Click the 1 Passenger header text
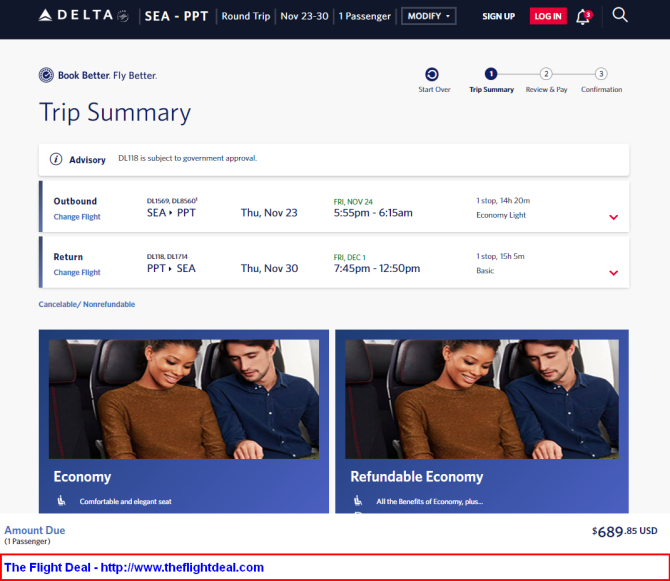 pyautogui.click(x=364, y=16)
